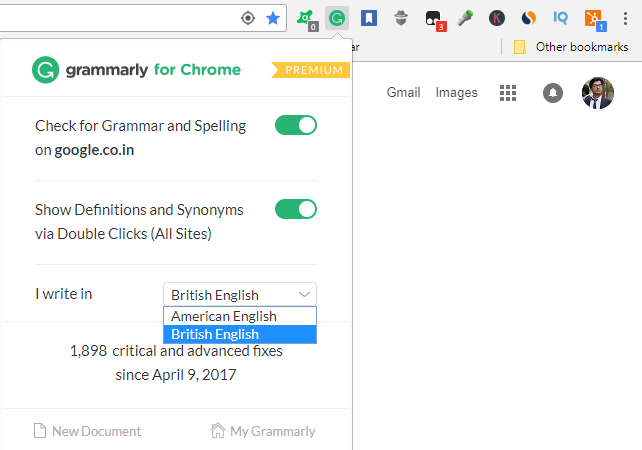Click the location target icon in address bar

tap(248, 18)
